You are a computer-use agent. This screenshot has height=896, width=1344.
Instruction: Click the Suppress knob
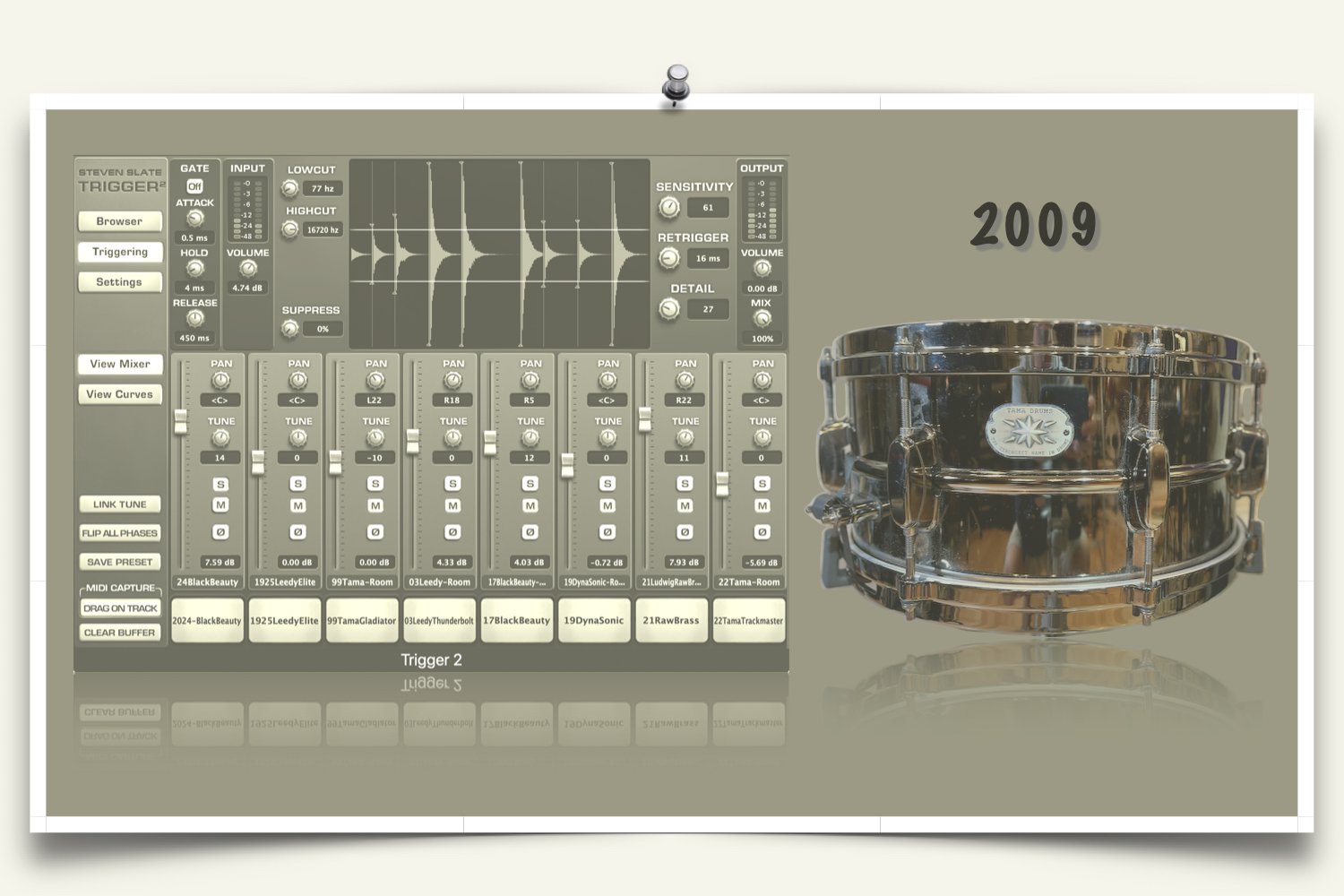[289, 329]
